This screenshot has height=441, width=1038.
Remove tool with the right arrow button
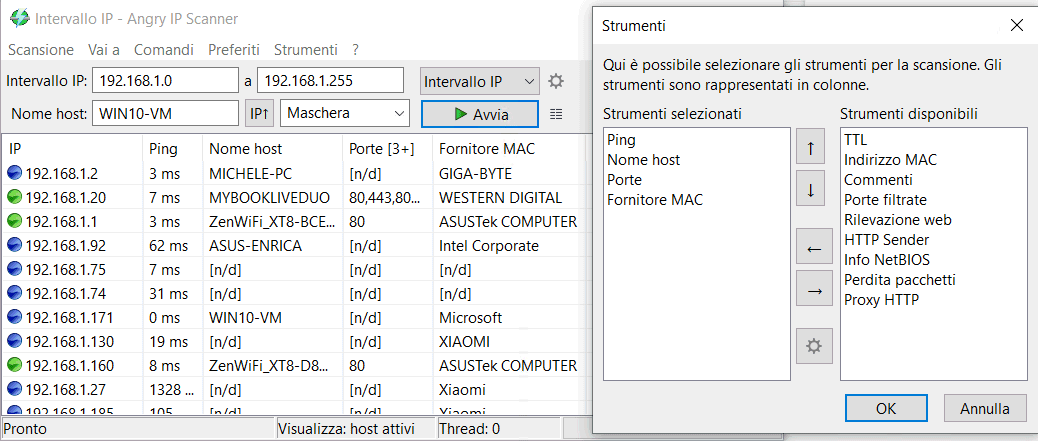click(814, 290)
